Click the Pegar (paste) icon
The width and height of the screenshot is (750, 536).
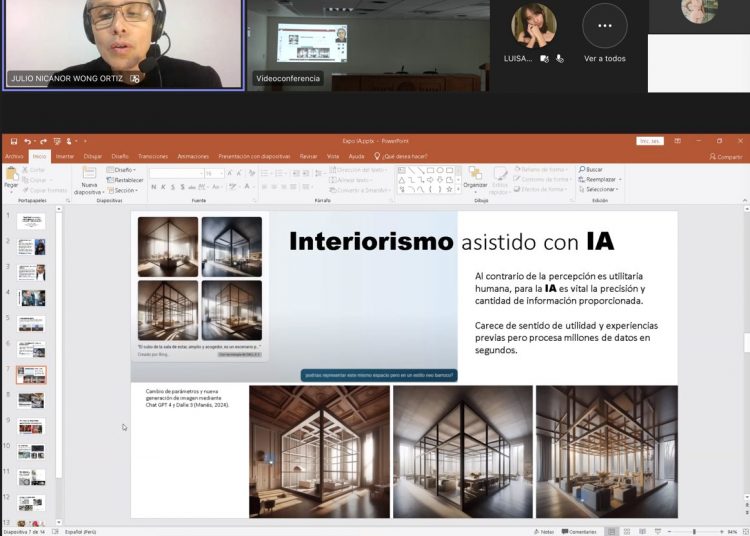pos(11,177)
